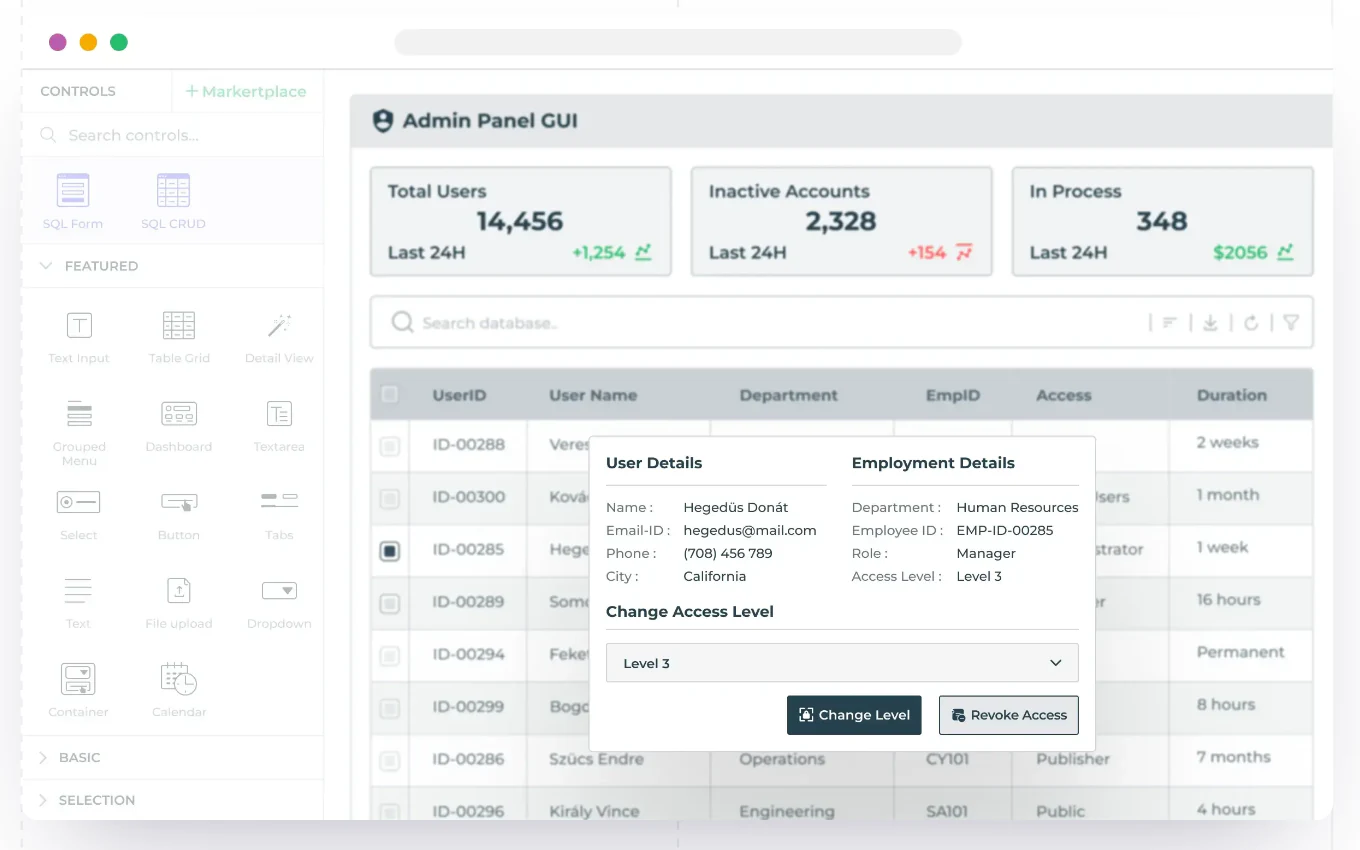Open the filter funnel icon
The image size is (1360, 850).
click(1291, 323)
